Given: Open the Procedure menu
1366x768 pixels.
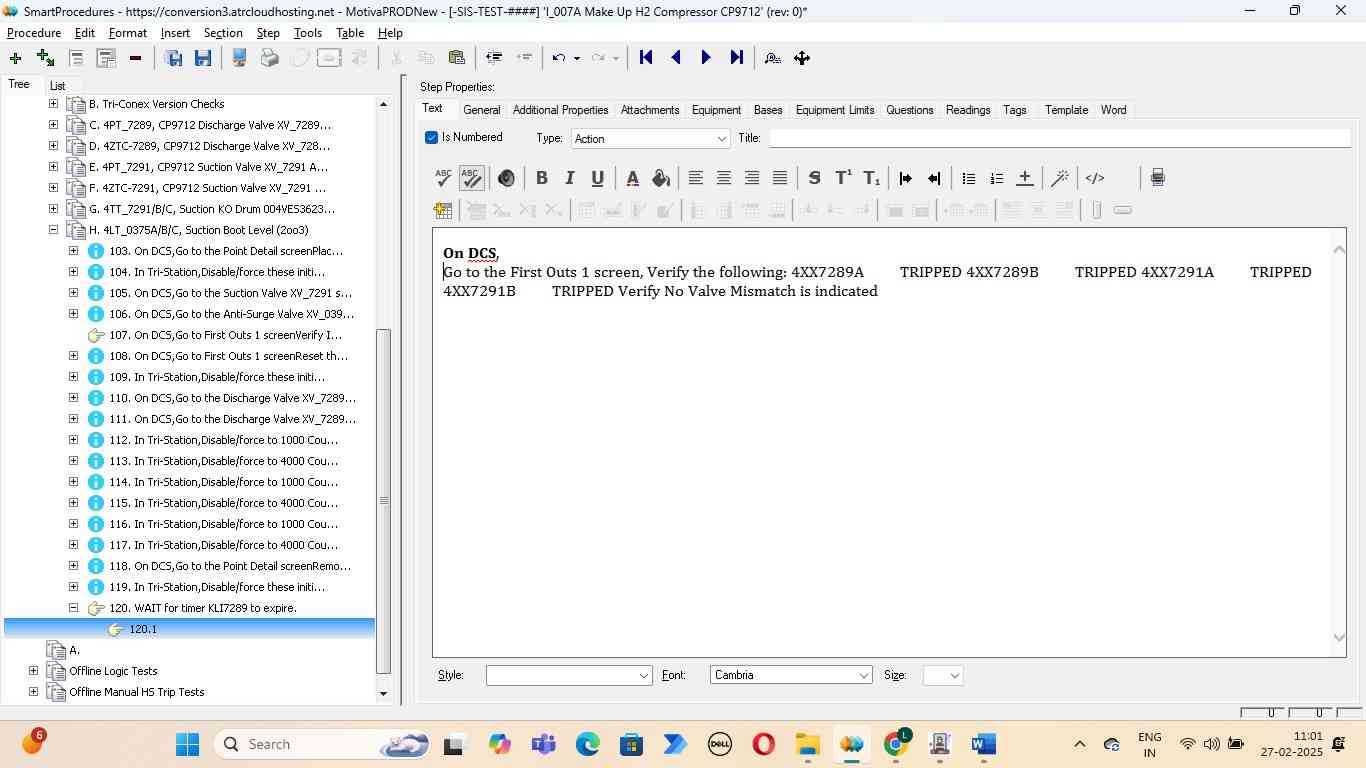Looking at the screenshot, I should (34, 33).
